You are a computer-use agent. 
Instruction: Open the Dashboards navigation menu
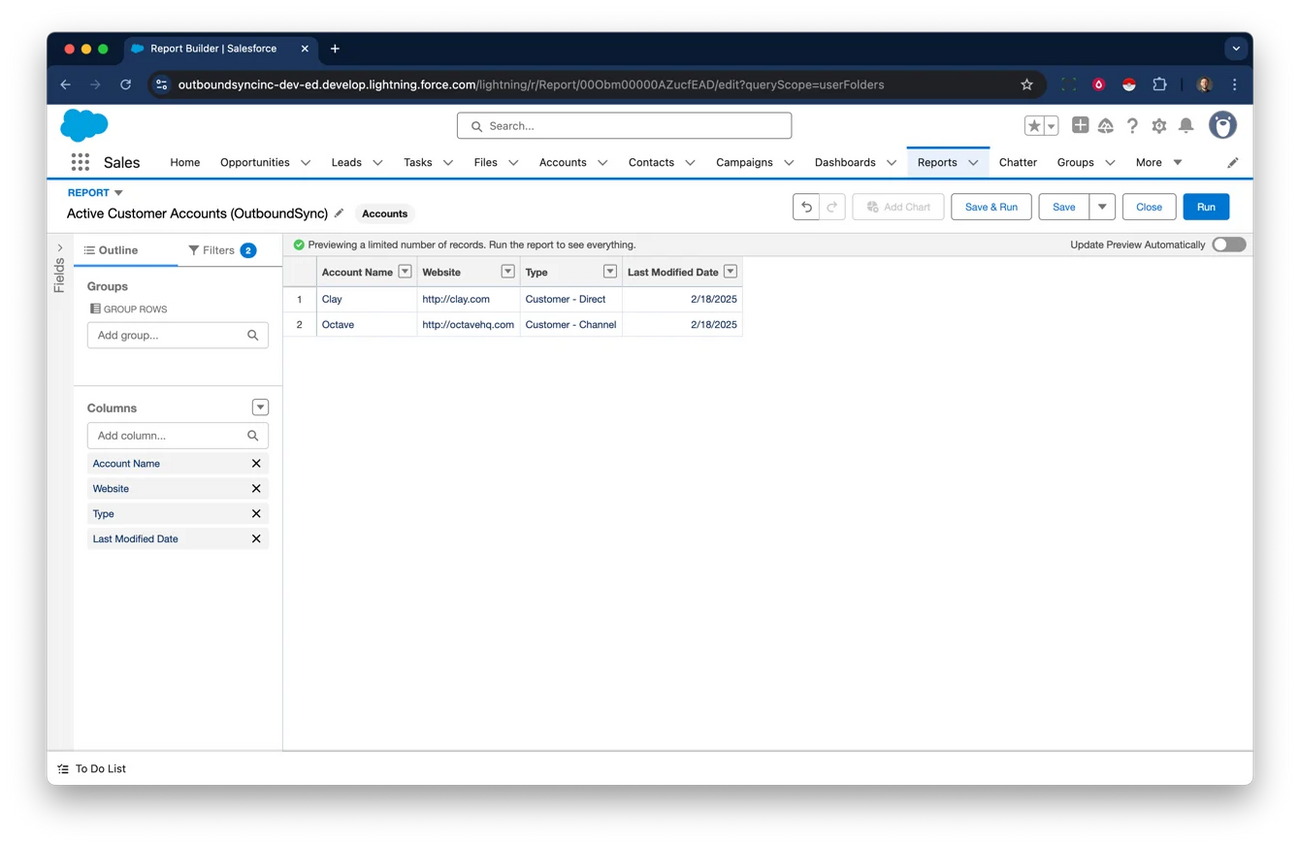click(x=854, y=161)
